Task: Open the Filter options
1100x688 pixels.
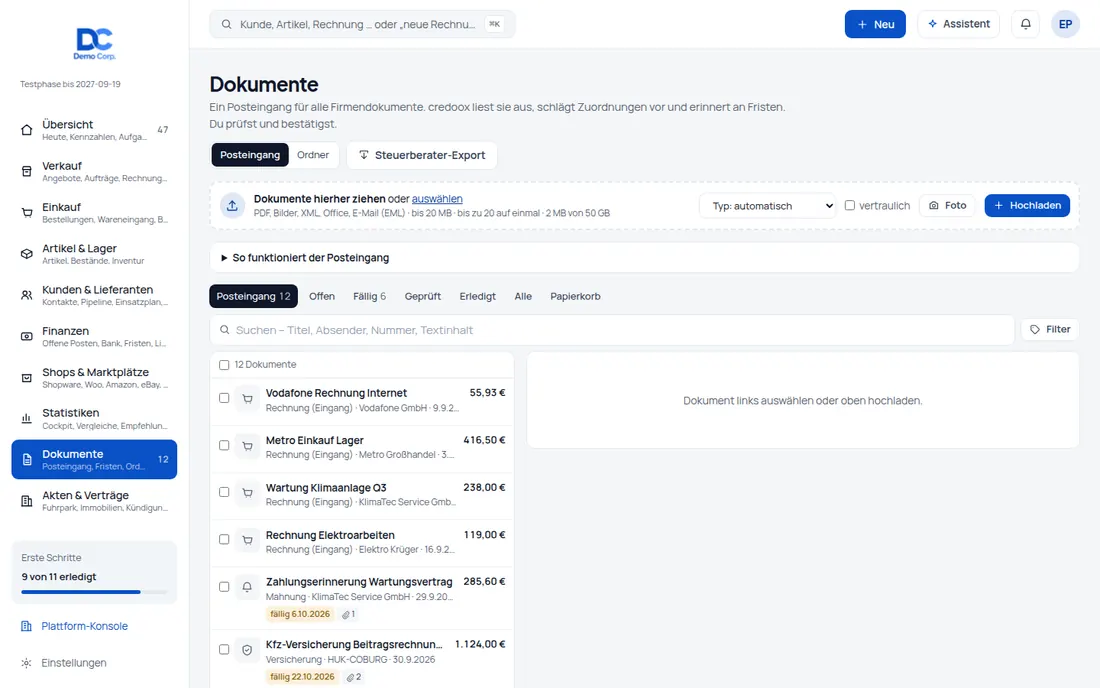Action: point(1049,330)
